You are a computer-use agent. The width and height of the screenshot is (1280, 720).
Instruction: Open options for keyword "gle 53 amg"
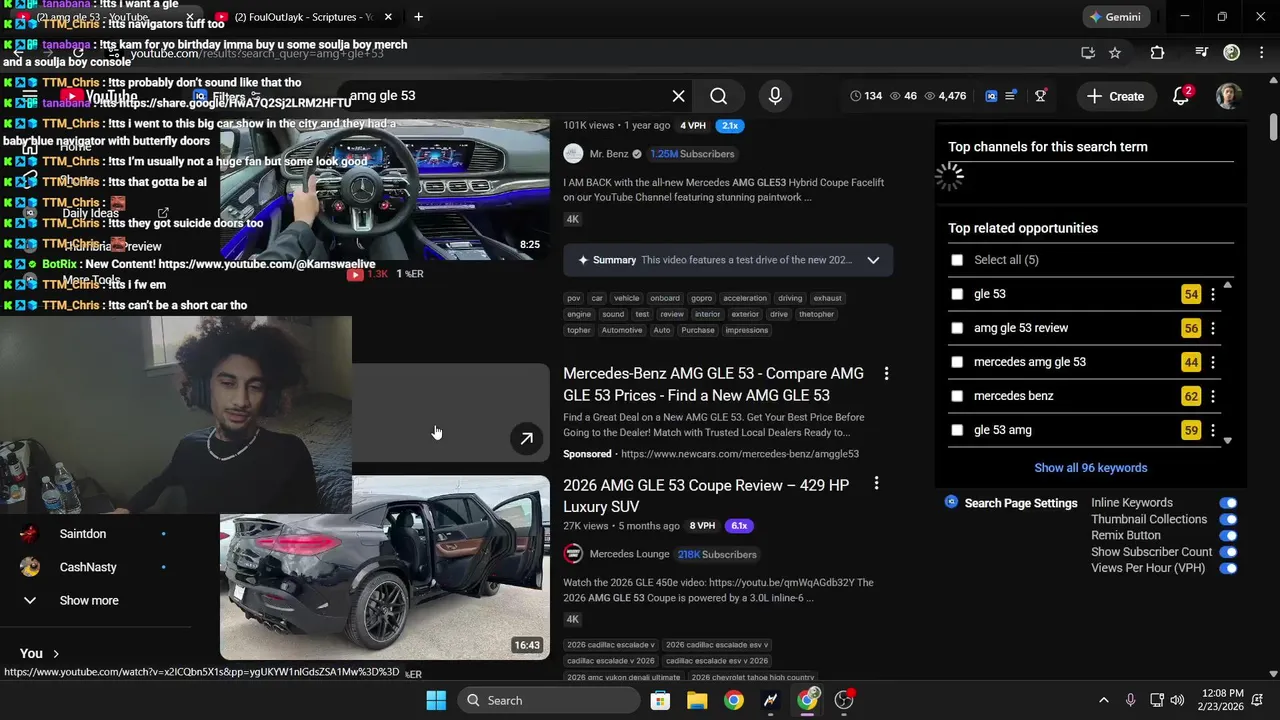[1213, 430]
